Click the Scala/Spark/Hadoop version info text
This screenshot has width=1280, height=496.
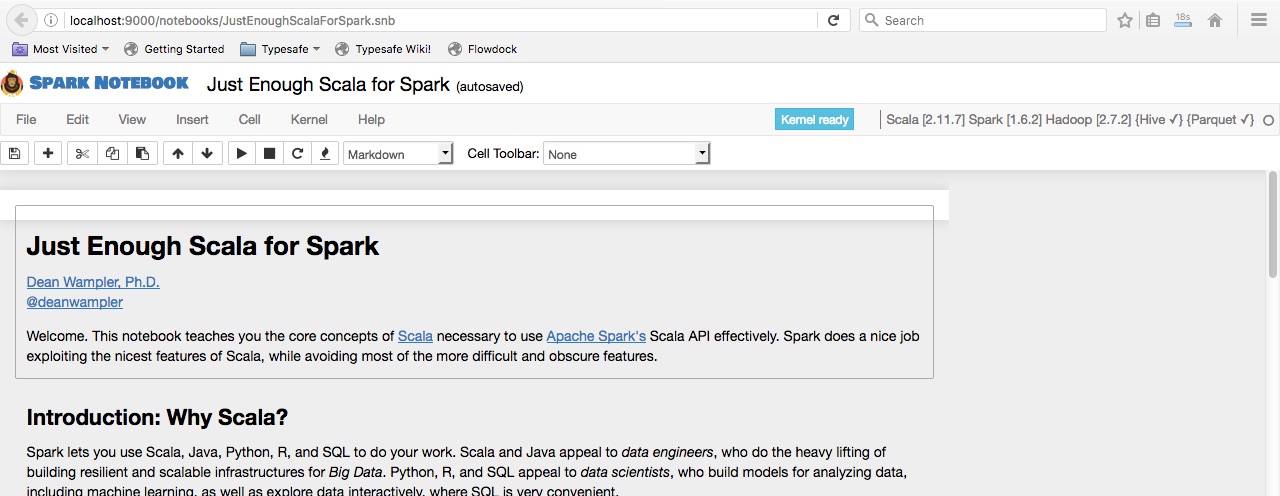(x=1070, y=119)
